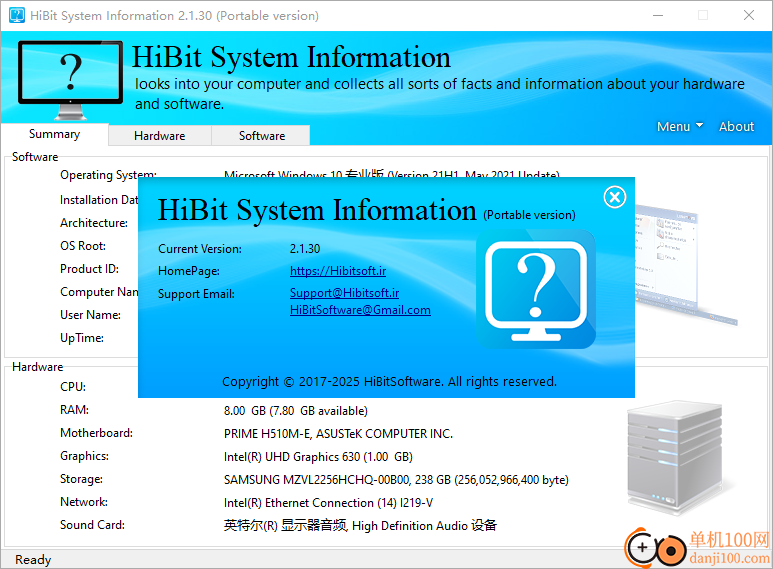The width and height of the screenshot is (773, 569).
Task: Click the Intel(R) Ethernet Connection network value
Action: [328, 503]
